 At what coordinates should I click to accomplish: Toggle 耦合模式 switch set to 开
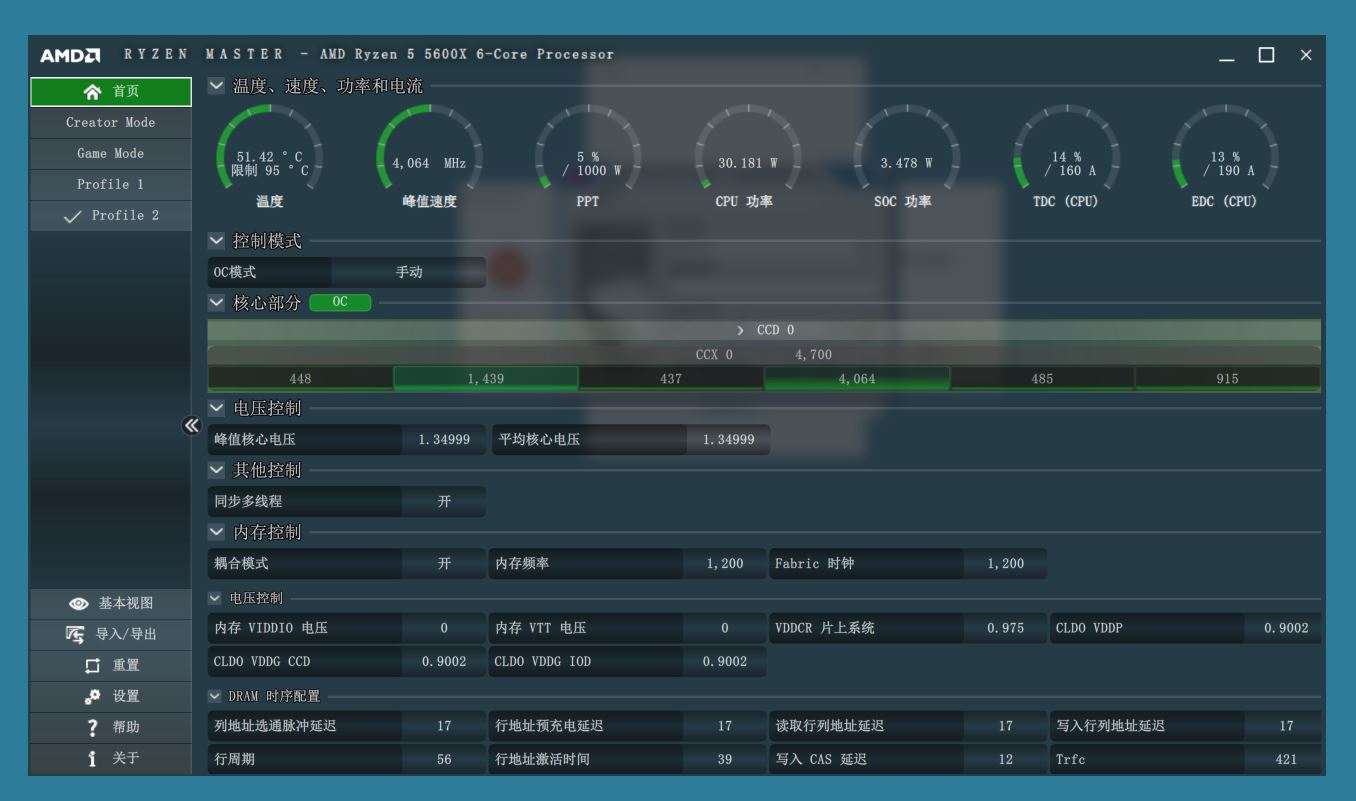tap(444, 564)
